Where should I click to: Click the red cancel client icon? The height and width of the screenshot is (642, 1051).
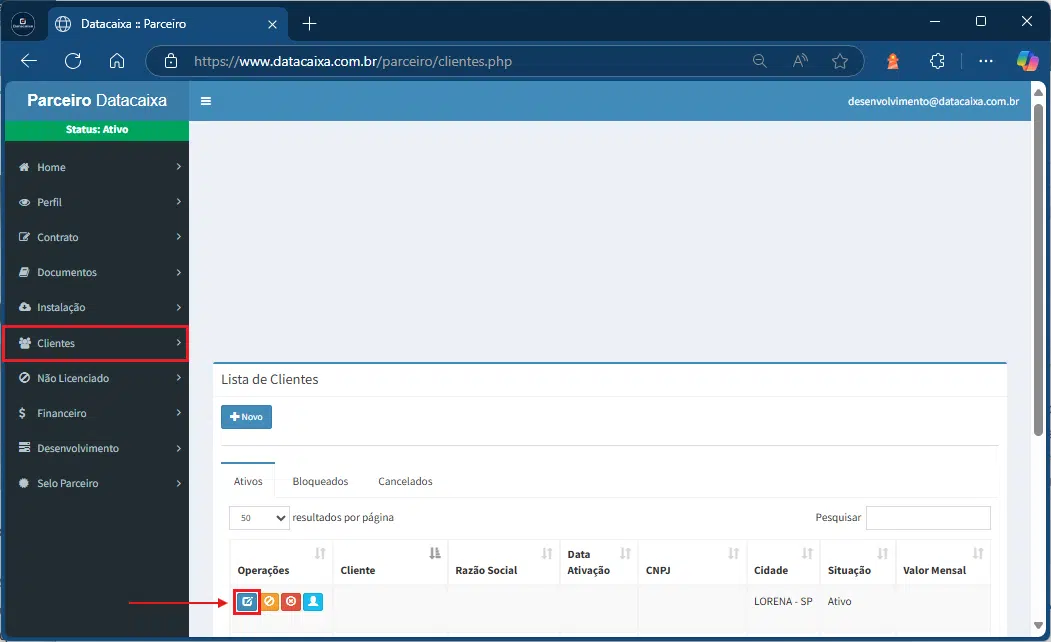click(291, 602)
